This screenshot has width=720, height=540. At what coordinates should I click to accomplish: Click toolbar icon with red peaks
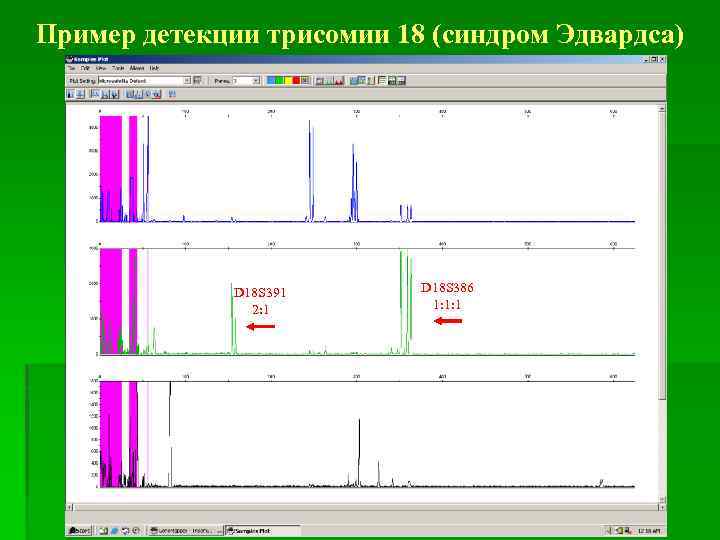339,81
